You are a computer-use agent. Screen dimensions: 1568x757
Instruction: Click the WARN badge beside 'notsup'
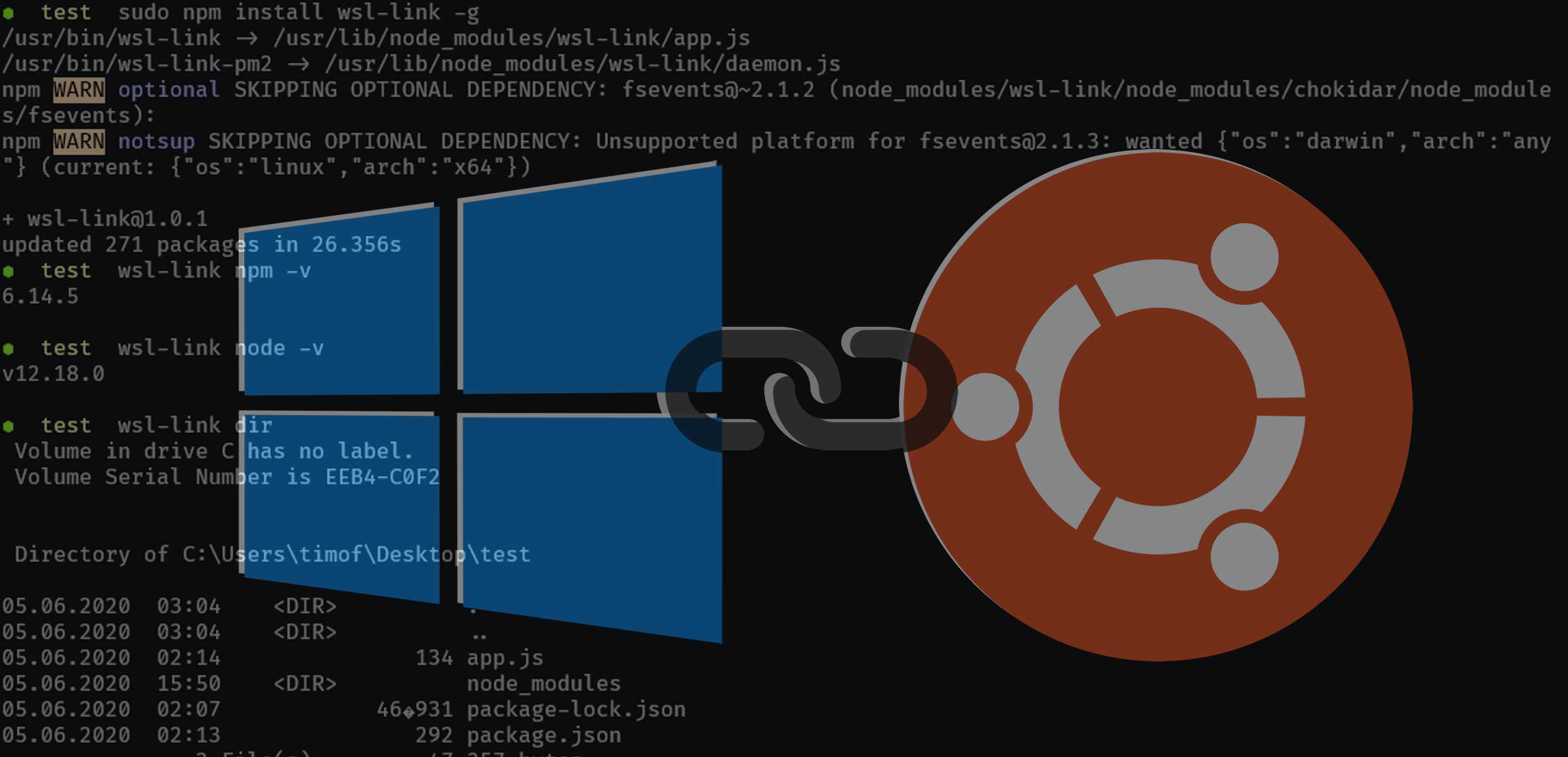[x=79, y=141]
